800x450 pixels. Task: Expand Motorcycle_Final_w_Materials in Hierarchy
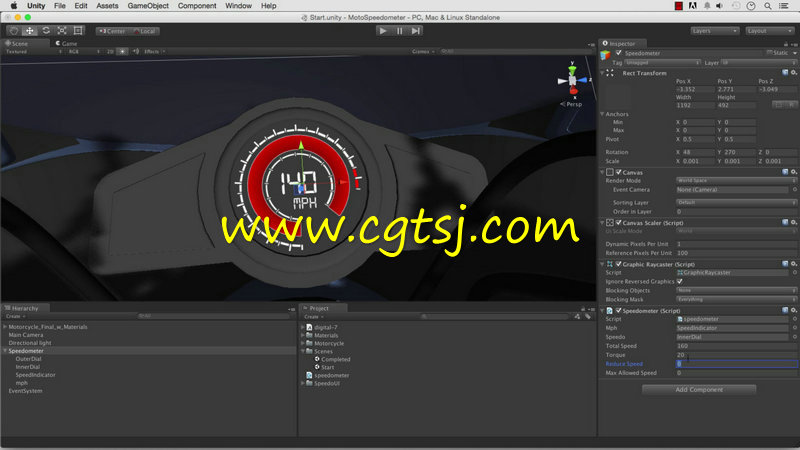[5, 327]
